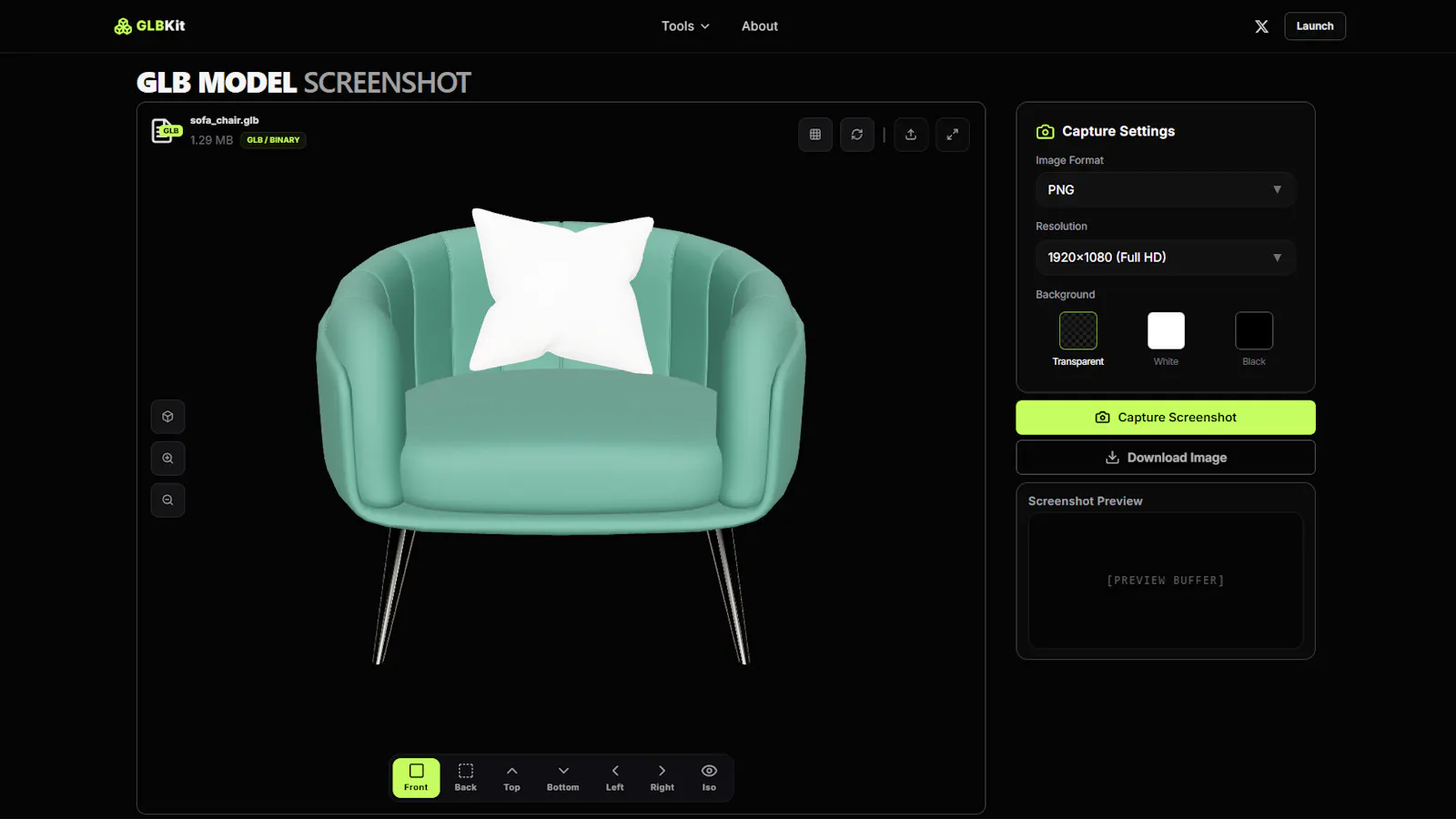This screenshot has width=1456, height=819.
Task: Click Capture Screenshot button
Action: click(x=1166, y=418)
